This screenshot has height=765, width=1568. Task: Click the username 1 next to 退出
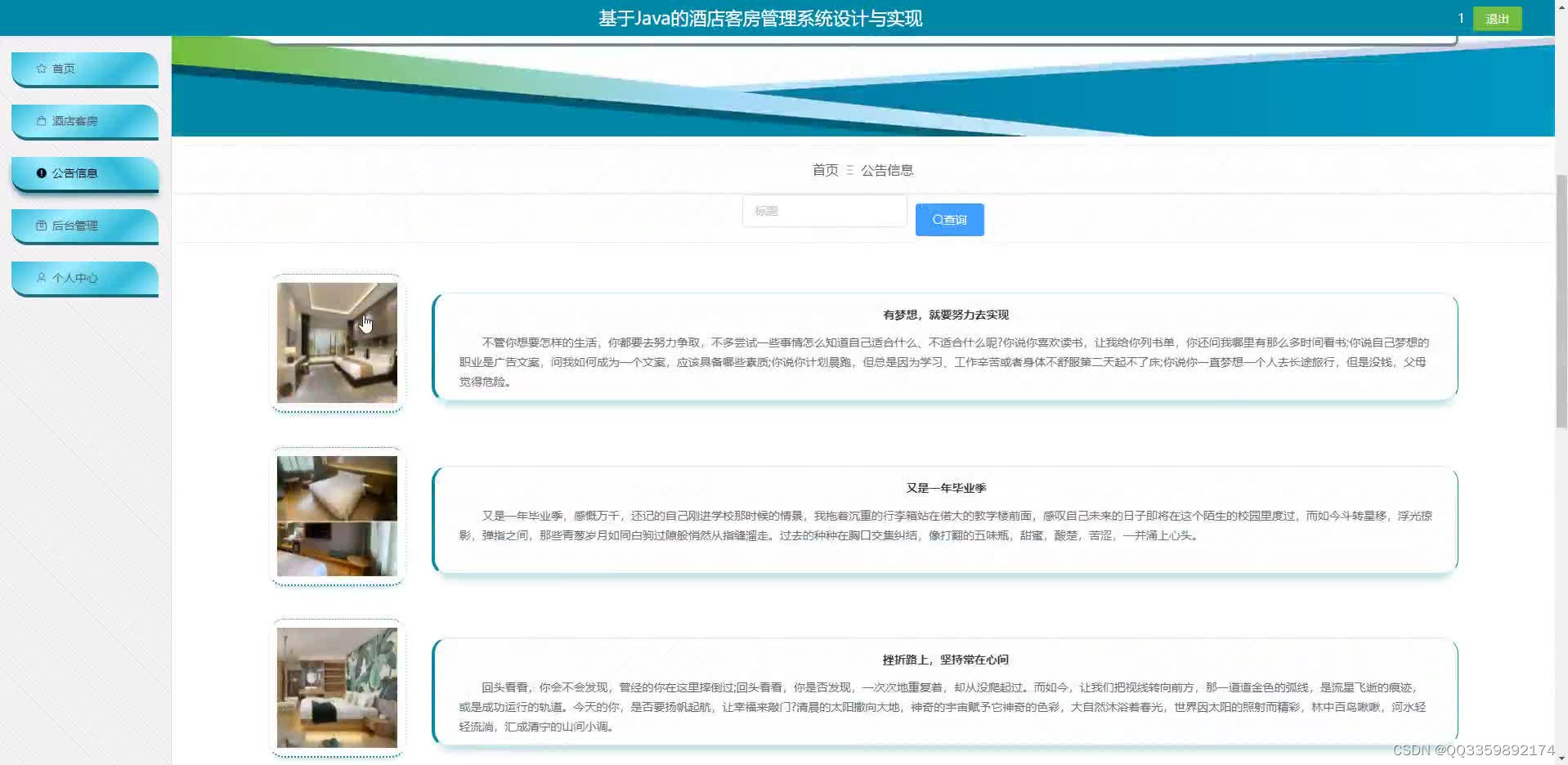coord(1461,18)
